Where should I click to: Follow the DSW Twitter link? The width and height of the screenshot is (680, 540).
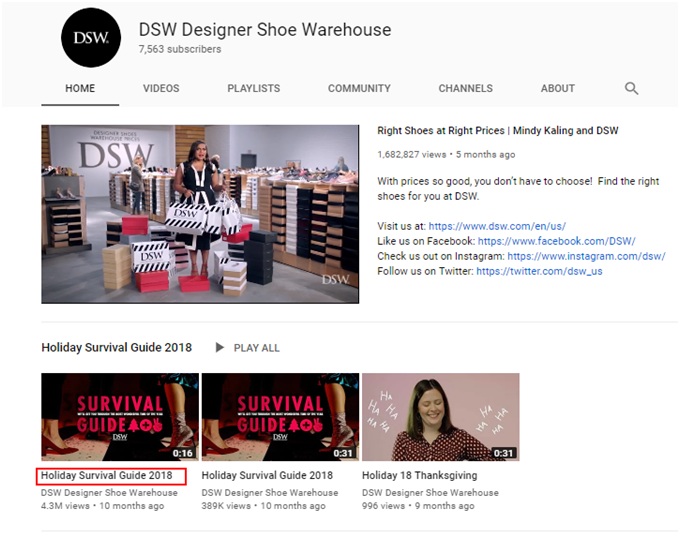click(539, 271)
